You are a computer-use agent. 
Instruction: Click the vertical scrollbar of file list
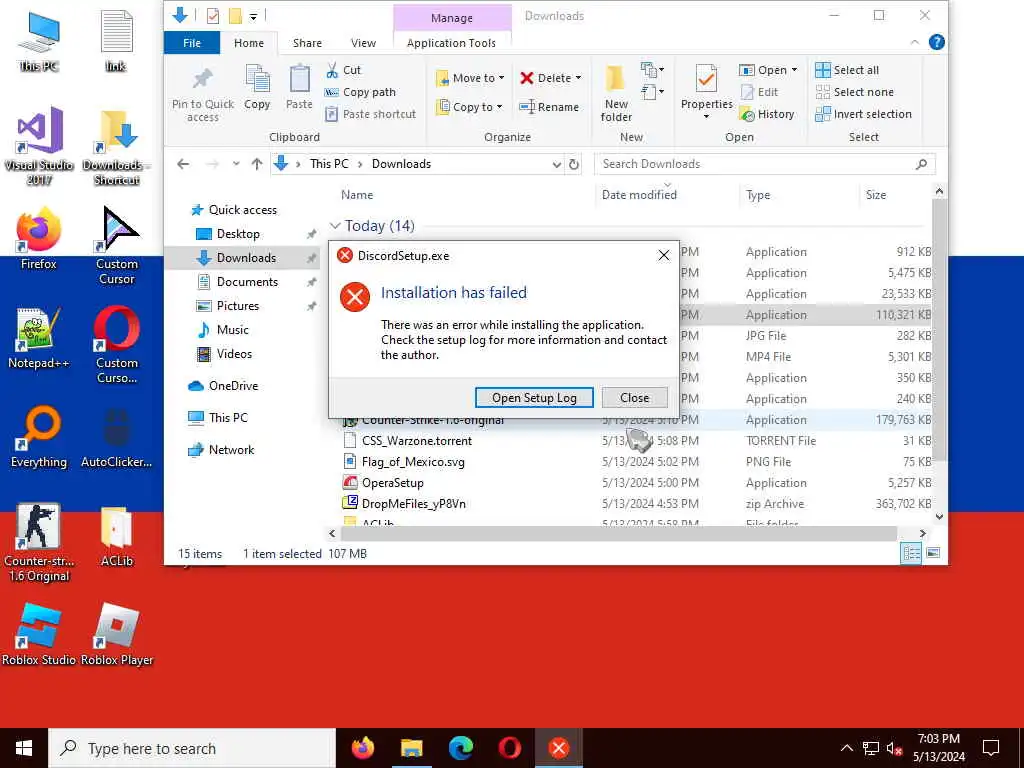pos(939,330)
